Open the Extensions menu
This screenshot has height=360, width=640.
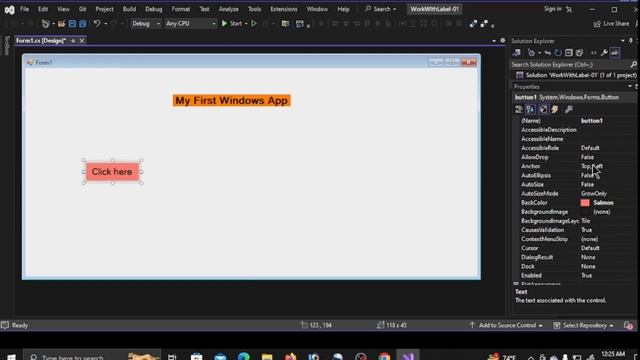pyautogui.click(x=284, y=9)
